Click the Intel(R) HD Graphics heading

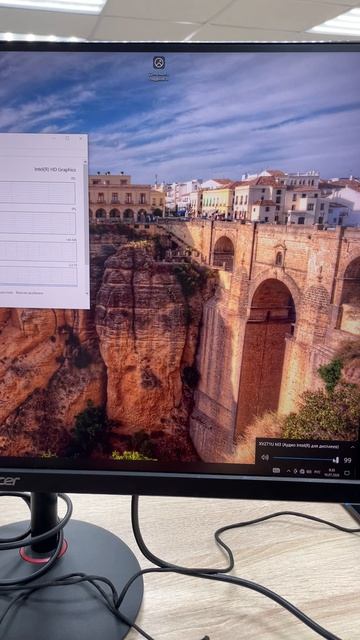pos(55,169)
